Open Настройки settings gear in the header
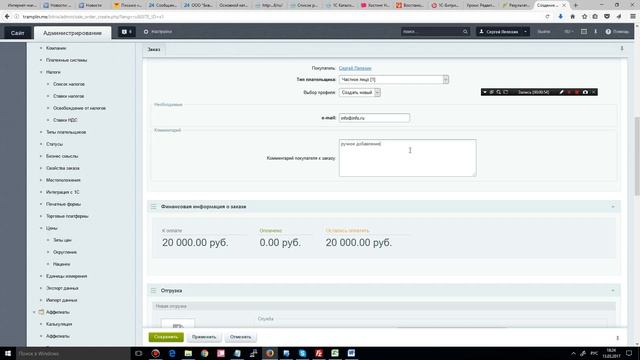 click(x=158, y=31)
